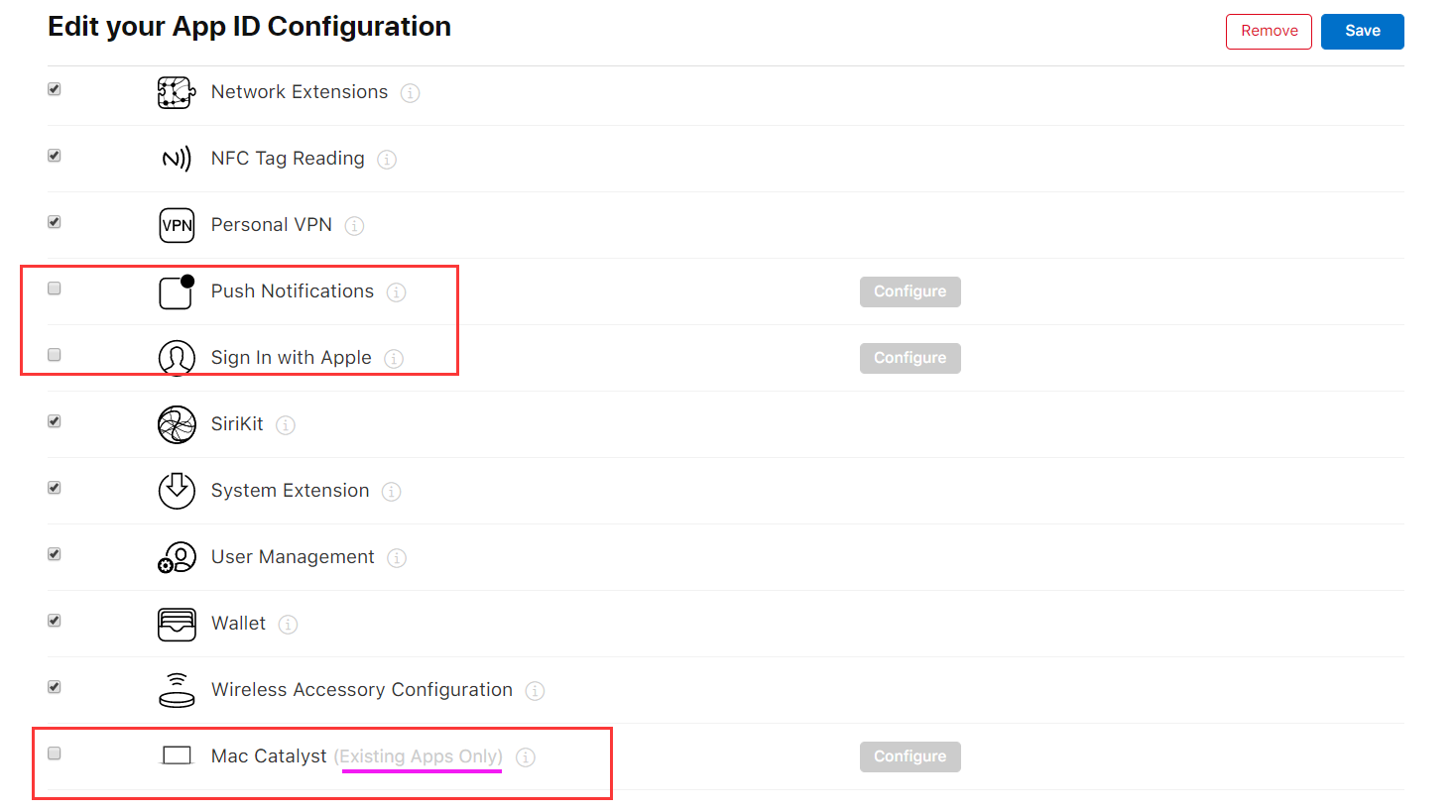Enable the Push Notifications checkbox
Viewport: 1456px width, 812px height.
click(55, 289)
